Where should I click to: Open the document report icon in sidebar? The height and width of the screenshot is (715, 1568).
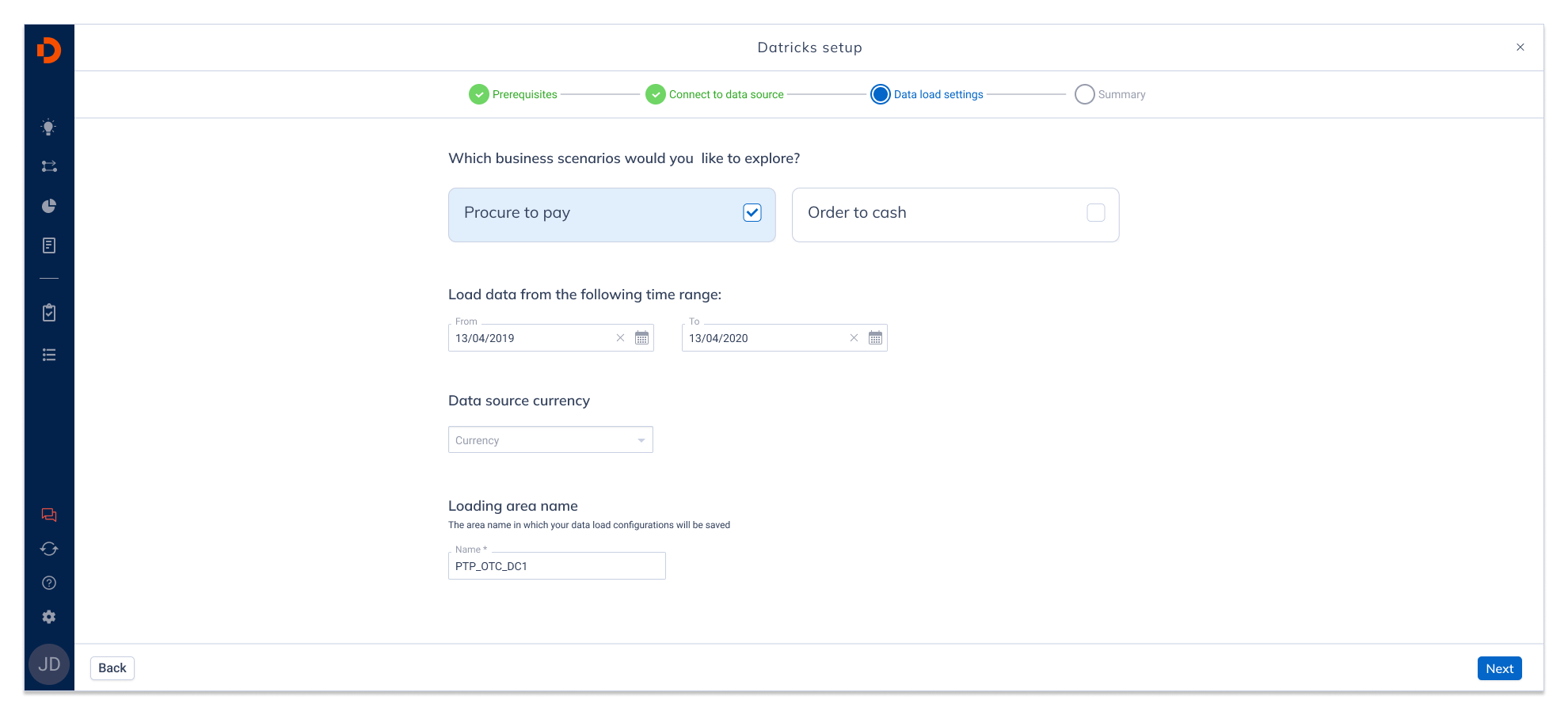tap(49, 245)
